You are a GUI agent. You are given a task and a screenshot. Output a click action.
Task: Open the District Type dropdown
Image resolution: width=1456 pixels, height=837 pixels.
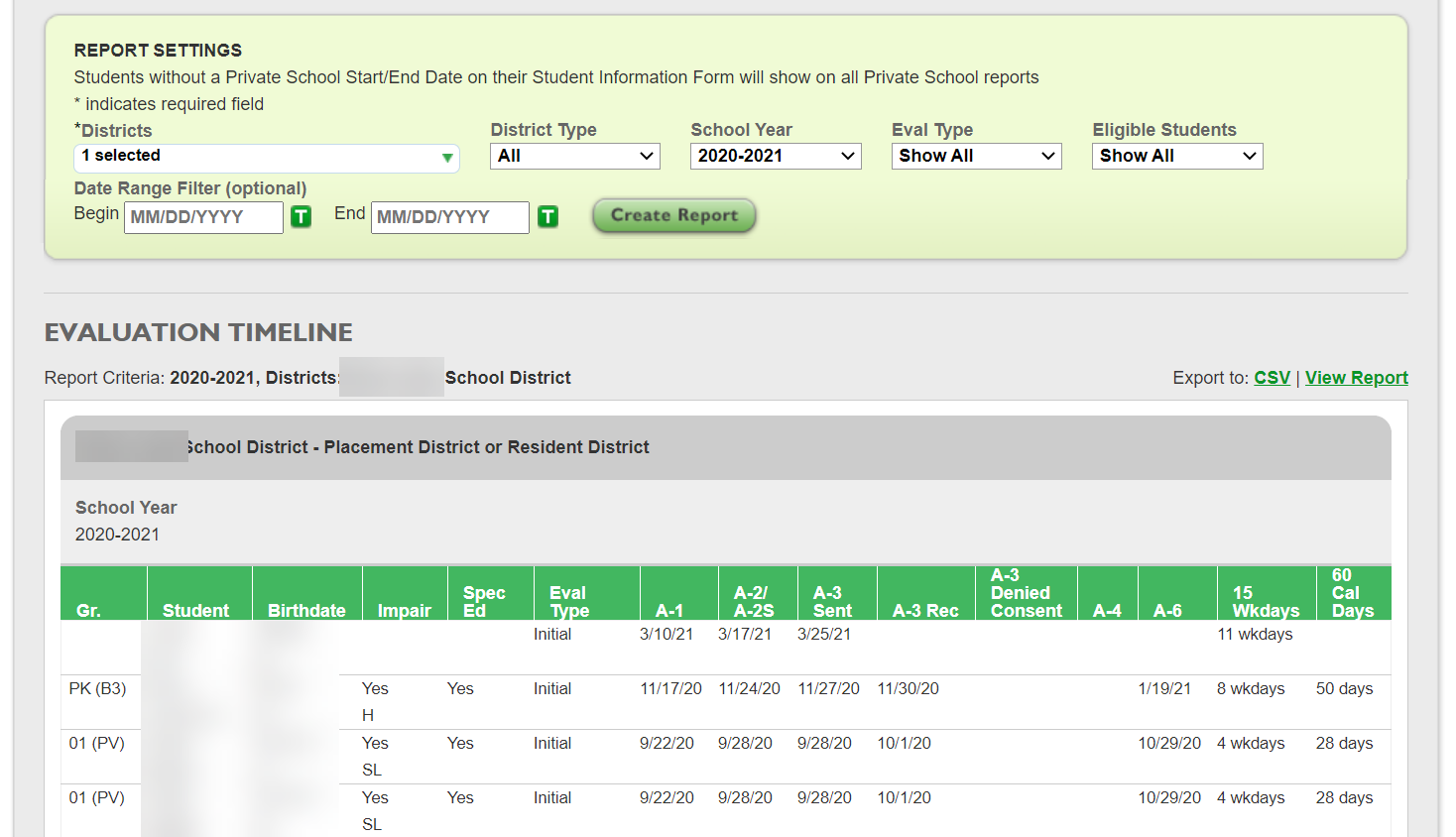coord(575,156)
